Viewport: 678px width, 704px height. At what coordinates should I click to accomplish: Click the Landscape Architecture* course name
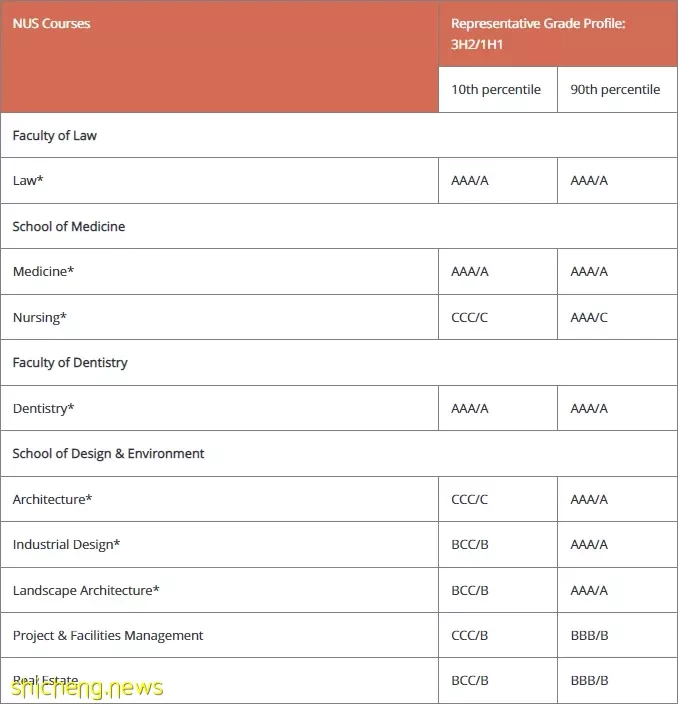[86, 590]
